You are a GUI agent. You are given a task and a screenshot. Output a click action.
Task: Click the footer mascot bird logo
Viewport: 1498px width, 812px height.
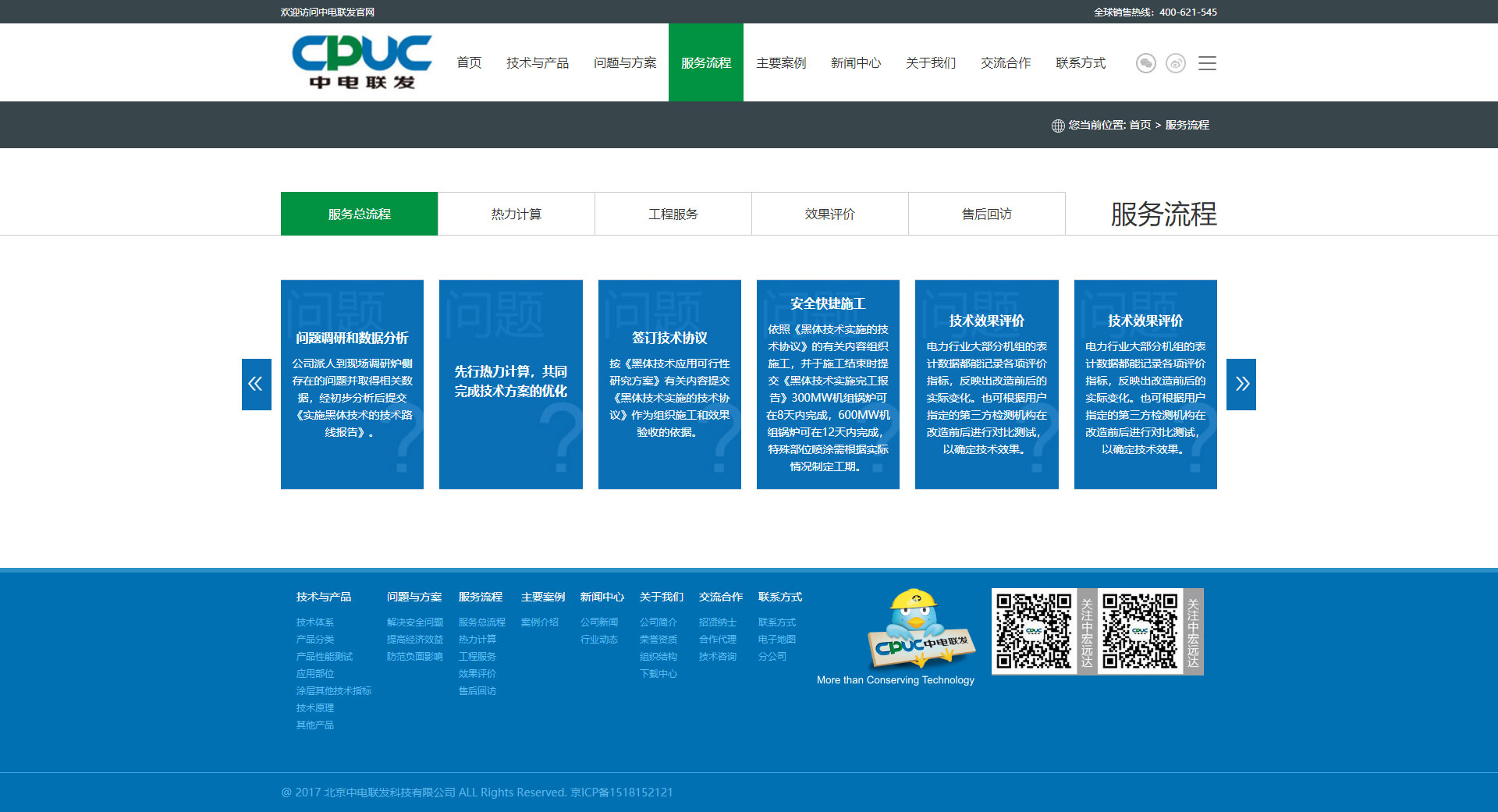918,630
